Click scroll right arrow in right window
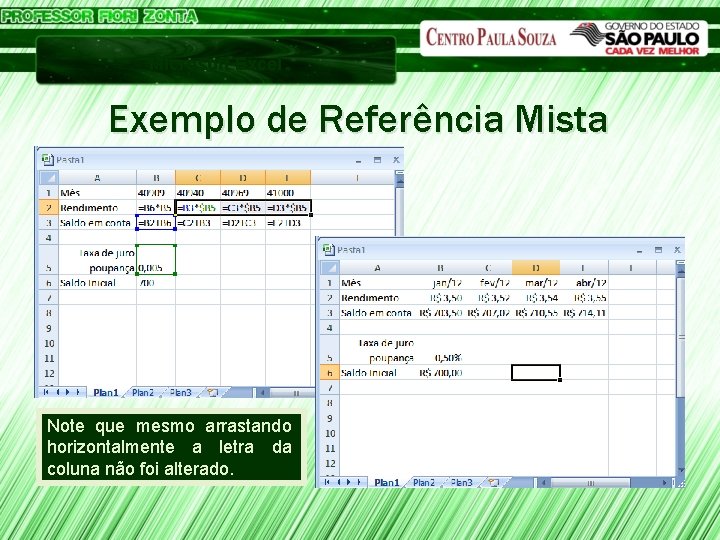720x540 pixels. [664, 483]
